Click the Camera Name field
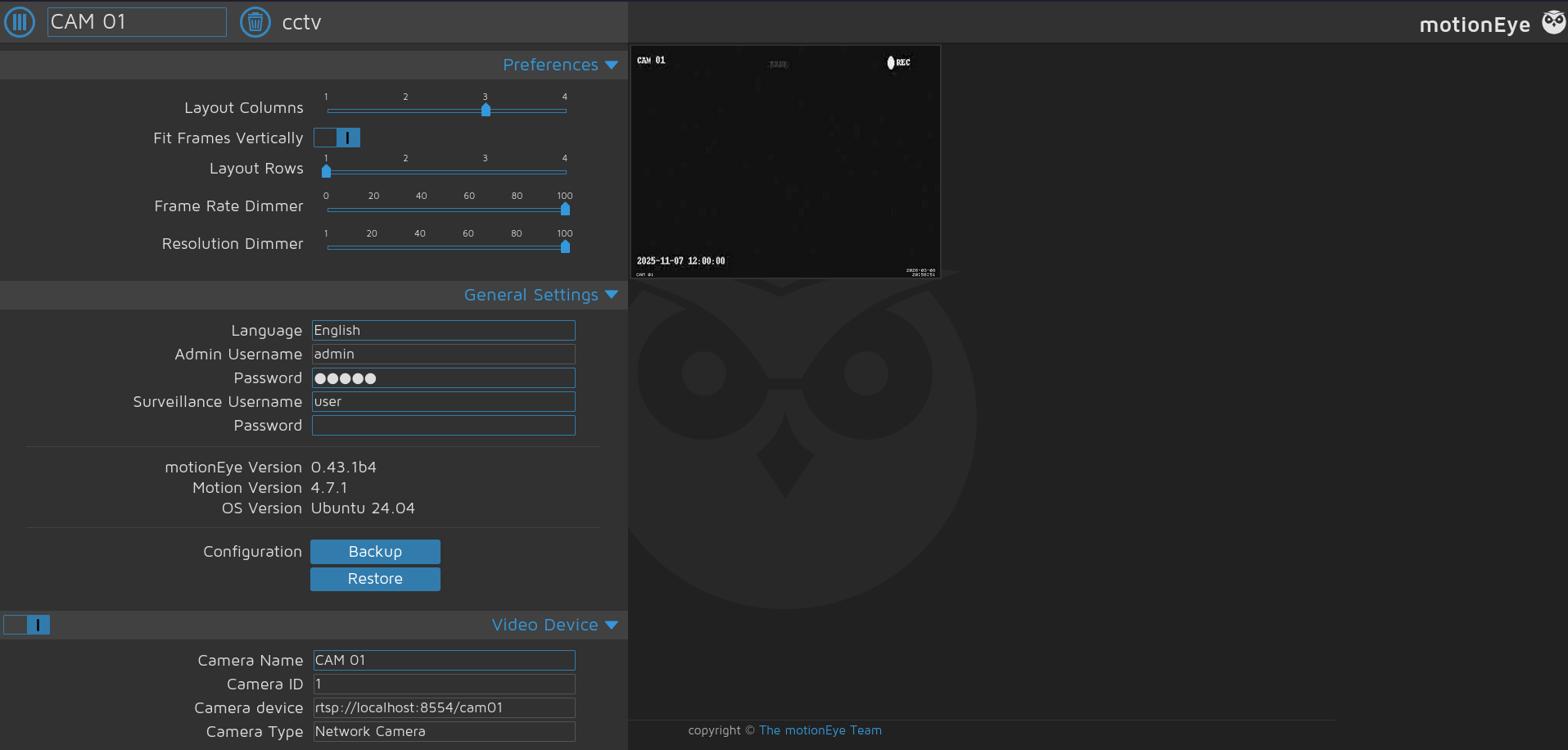Screen dimensions: 1568x750 [x=444, y=660]
